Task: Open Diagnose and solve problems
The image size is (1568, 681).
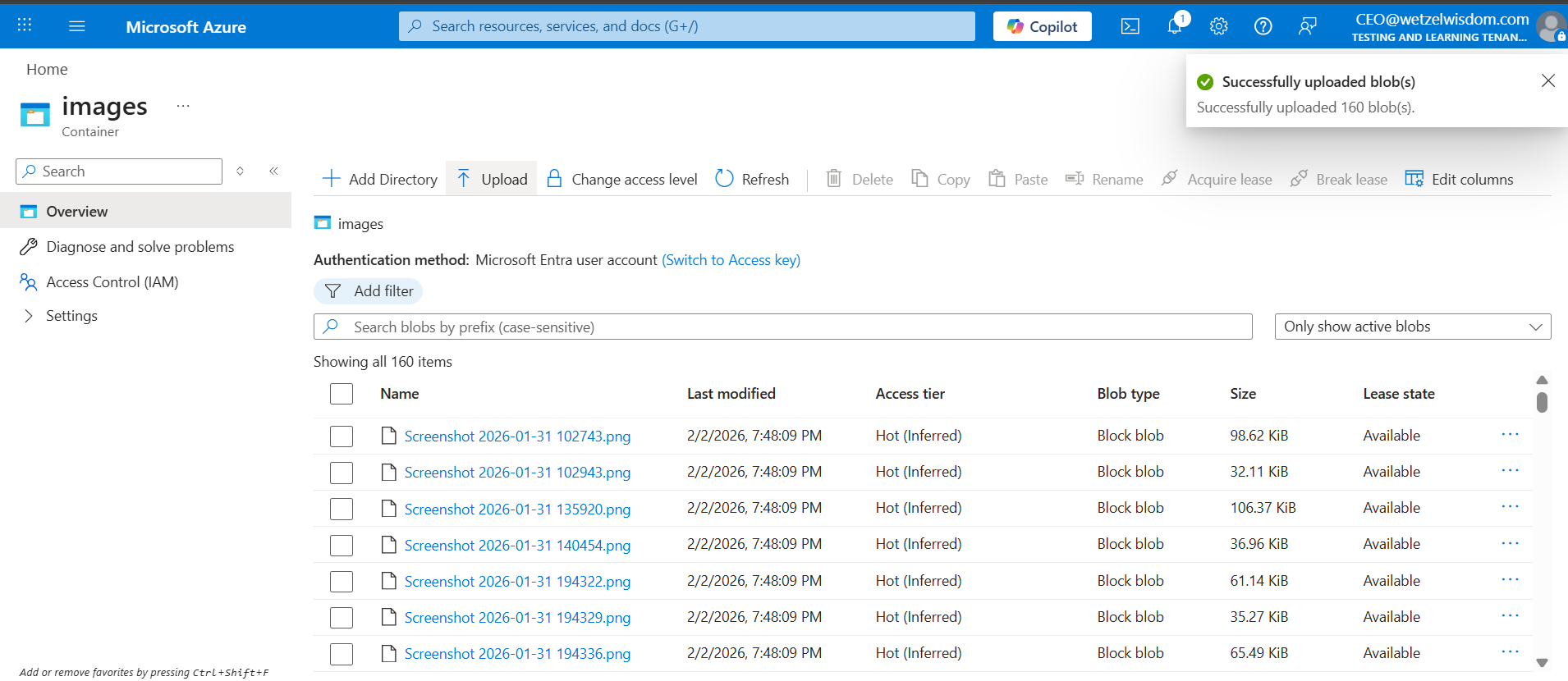Action: [x=140, y=247]
